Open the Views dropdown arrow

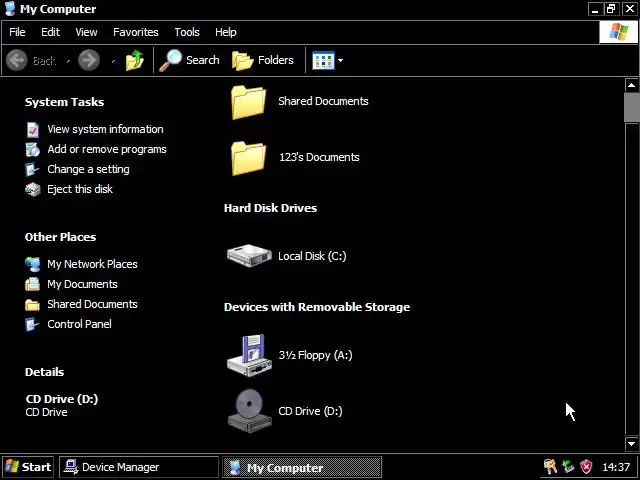(x=340, y=61)
